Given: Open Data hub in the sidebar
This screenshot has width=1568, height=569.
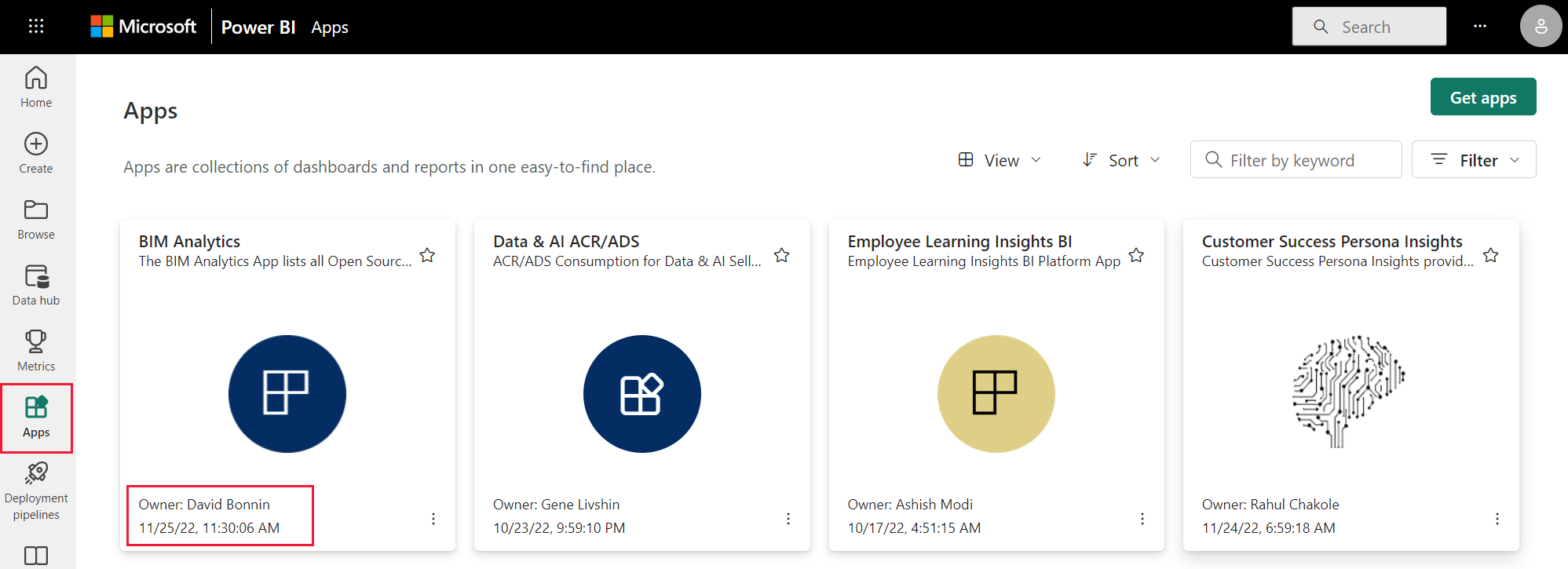Looking at the screenshot, I should click(x=36, y=285).
